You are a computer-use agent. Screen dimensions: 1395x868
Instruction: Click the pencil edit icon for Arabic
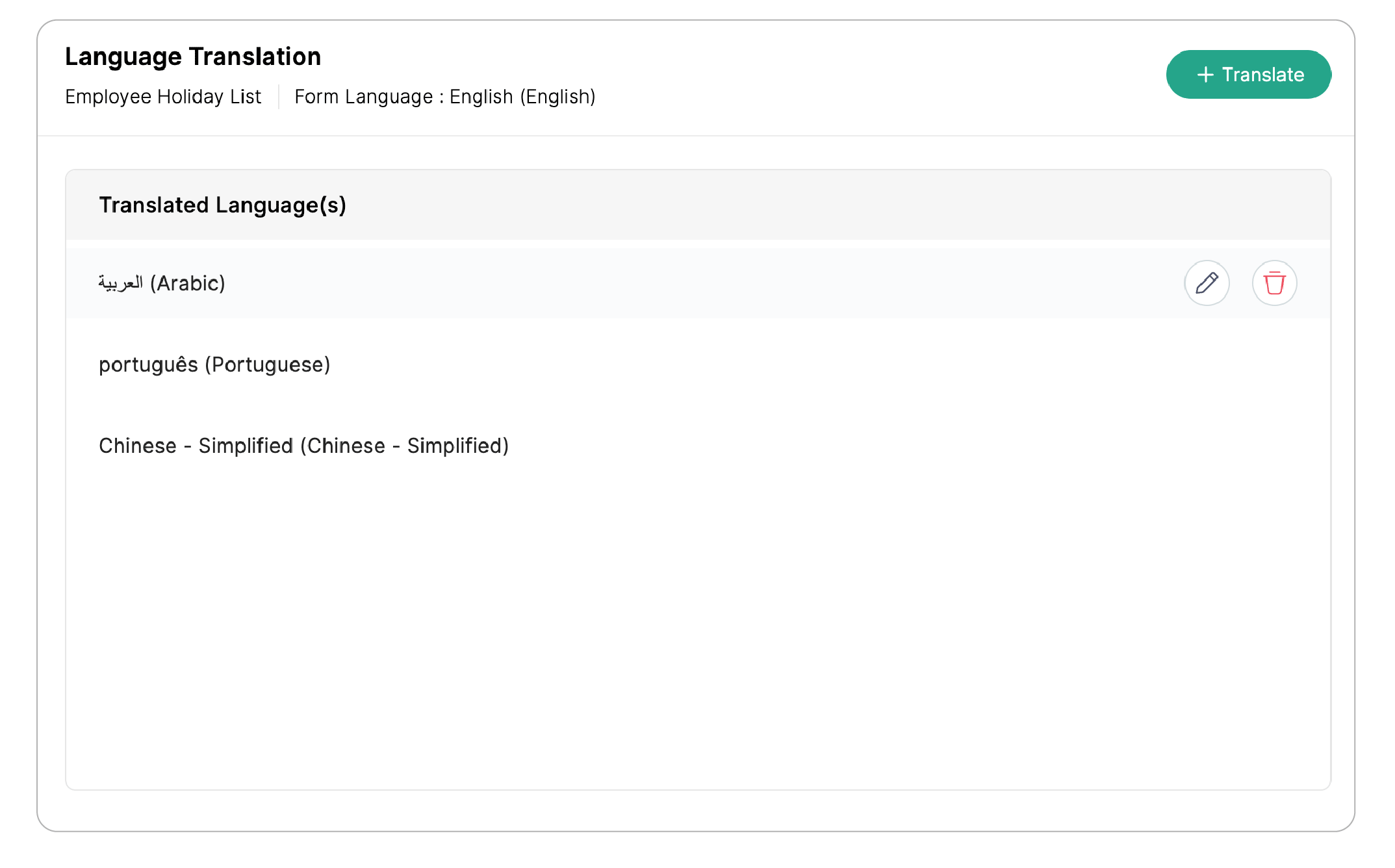(x=1207, y=283)
